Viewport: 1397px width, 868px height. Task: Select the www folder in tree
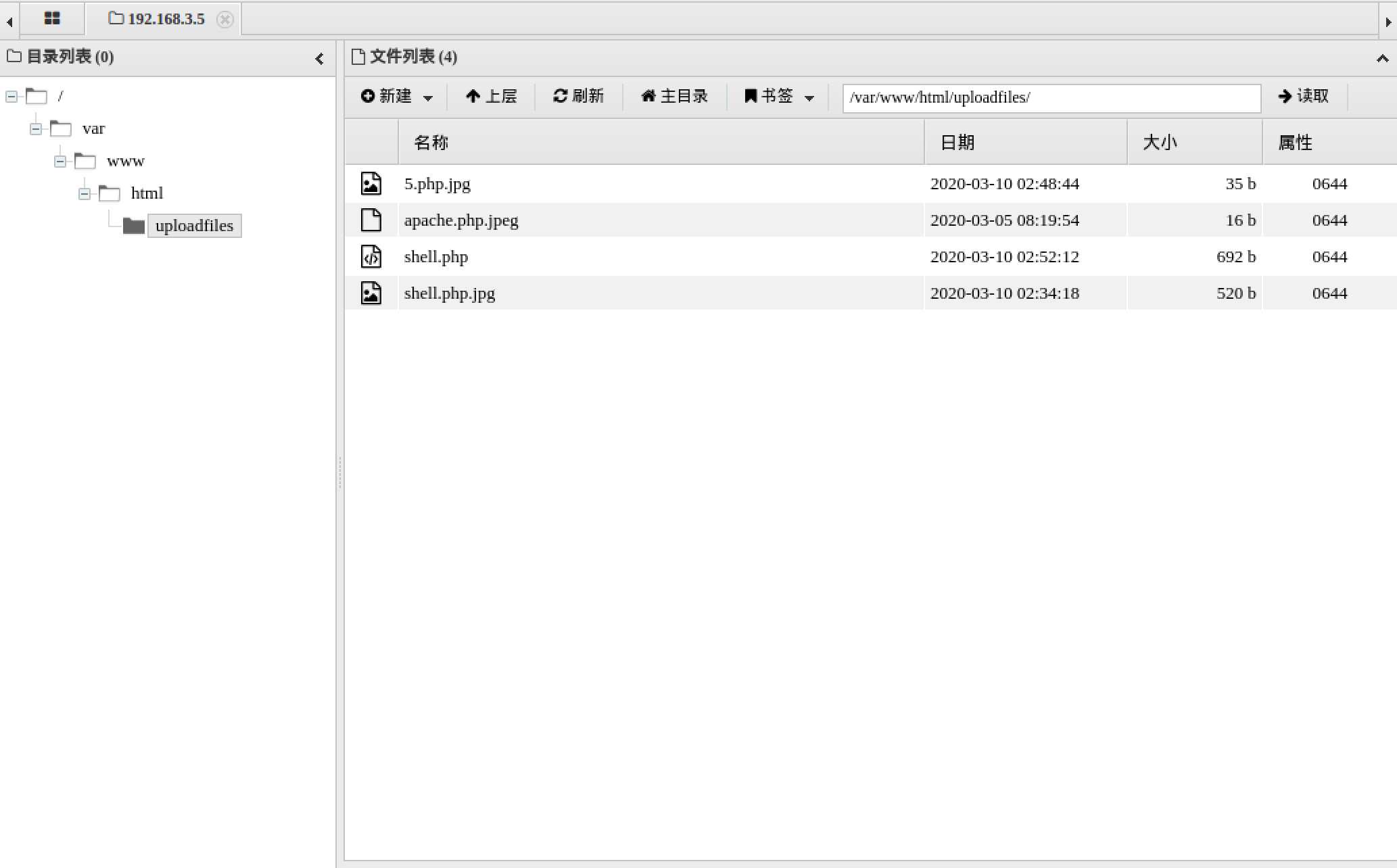point(126,161)
